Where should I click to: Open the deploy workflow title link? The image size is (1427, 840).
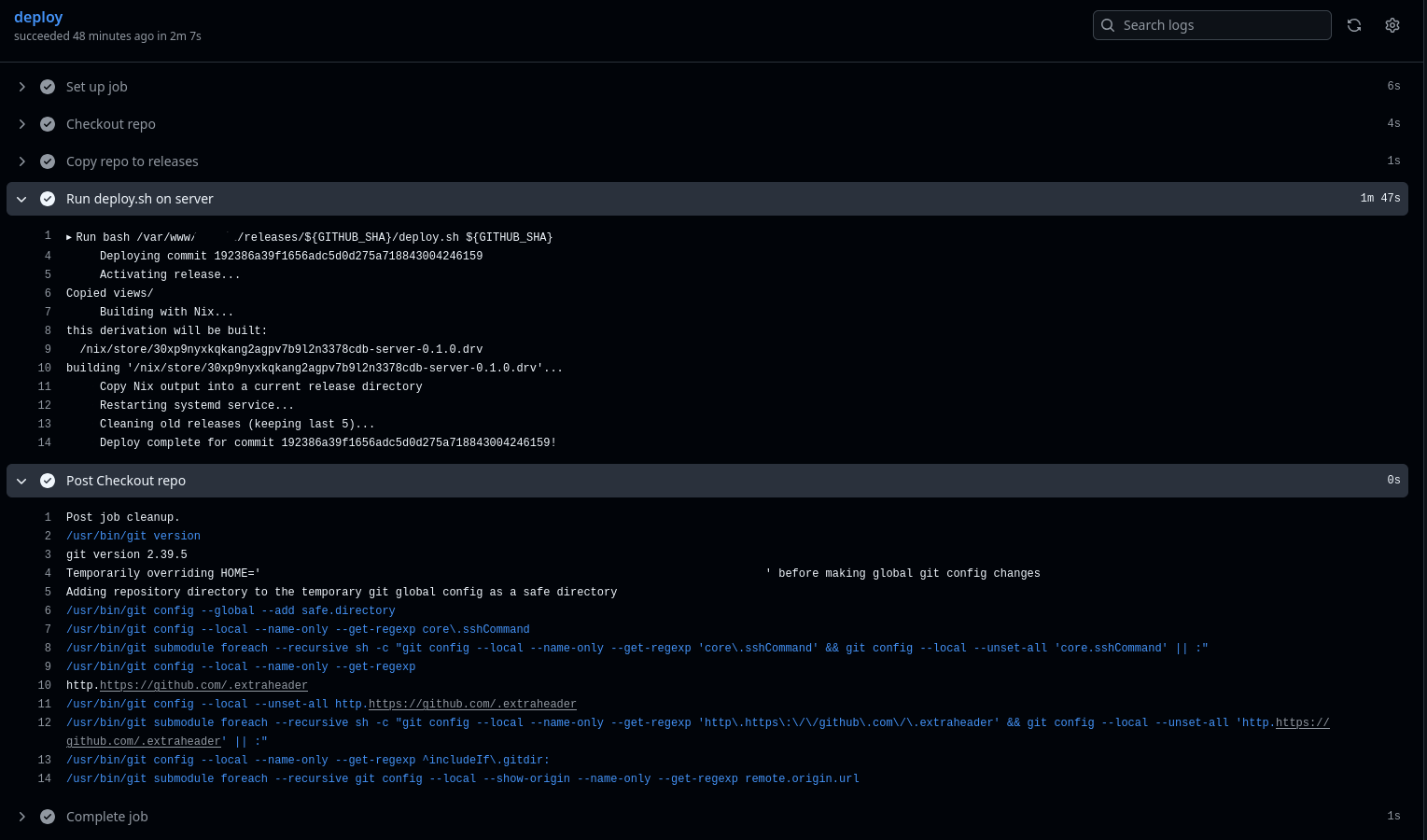click(38, 17)
